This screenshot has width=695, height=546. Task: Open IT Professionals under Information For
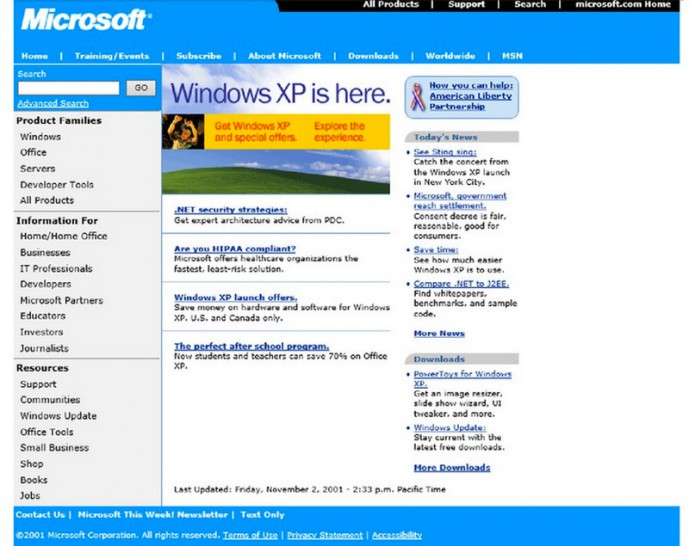[x=56, y=268]
